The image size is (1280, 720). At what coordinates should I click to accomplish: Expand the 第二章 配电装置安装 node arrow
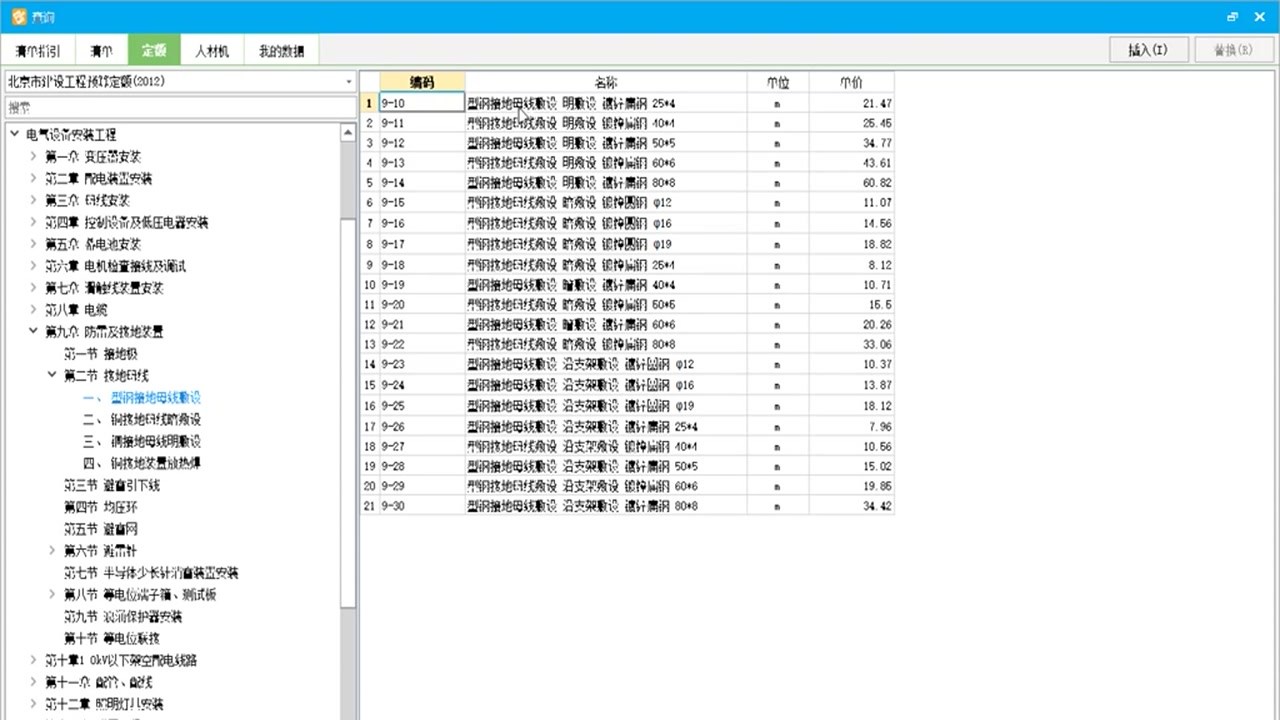tap(33, 178)
